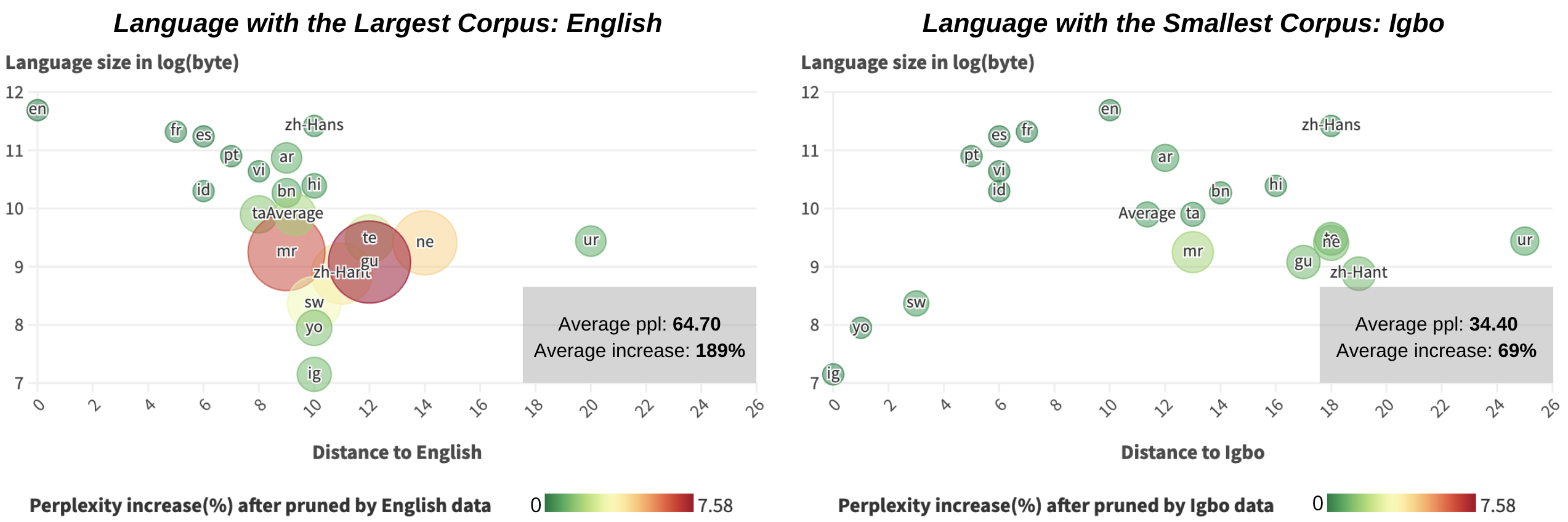Click the 'gu' bubble in the Igbo chart
Screen dimensions: 1568x522
click(1303, 262)
